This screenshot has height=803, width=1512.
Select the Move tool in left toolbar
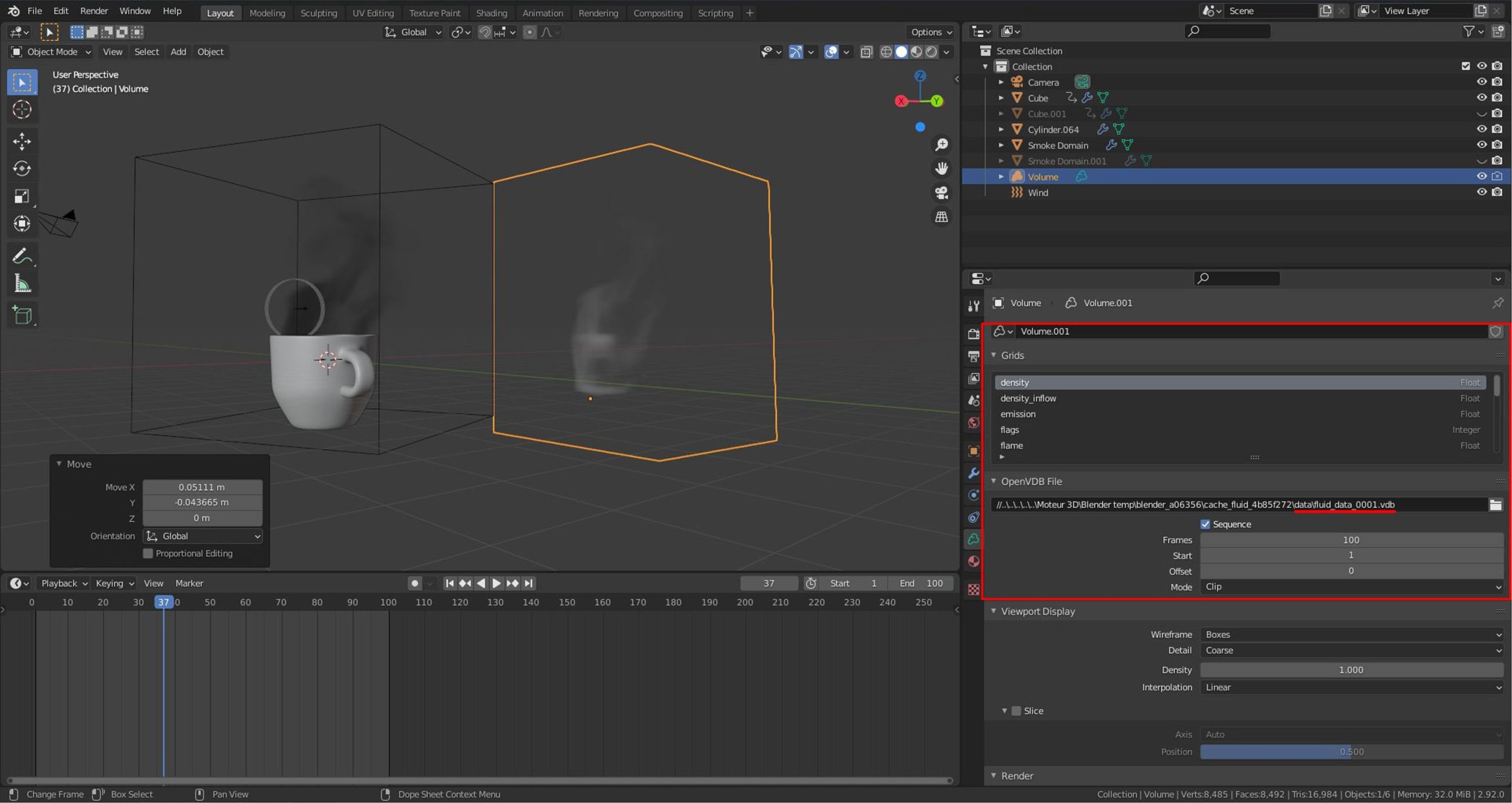click(x=22, y=141)
